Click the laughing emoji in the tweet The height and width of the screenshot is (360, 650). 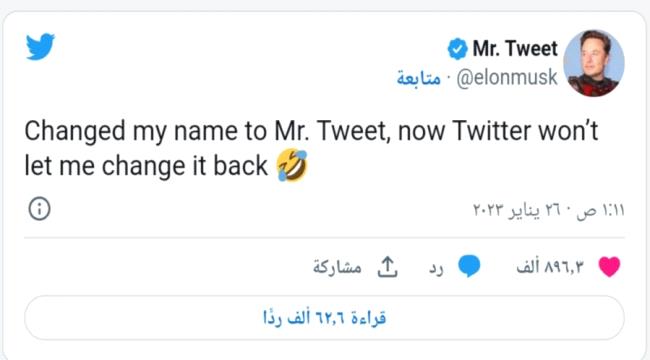[292, 165]
